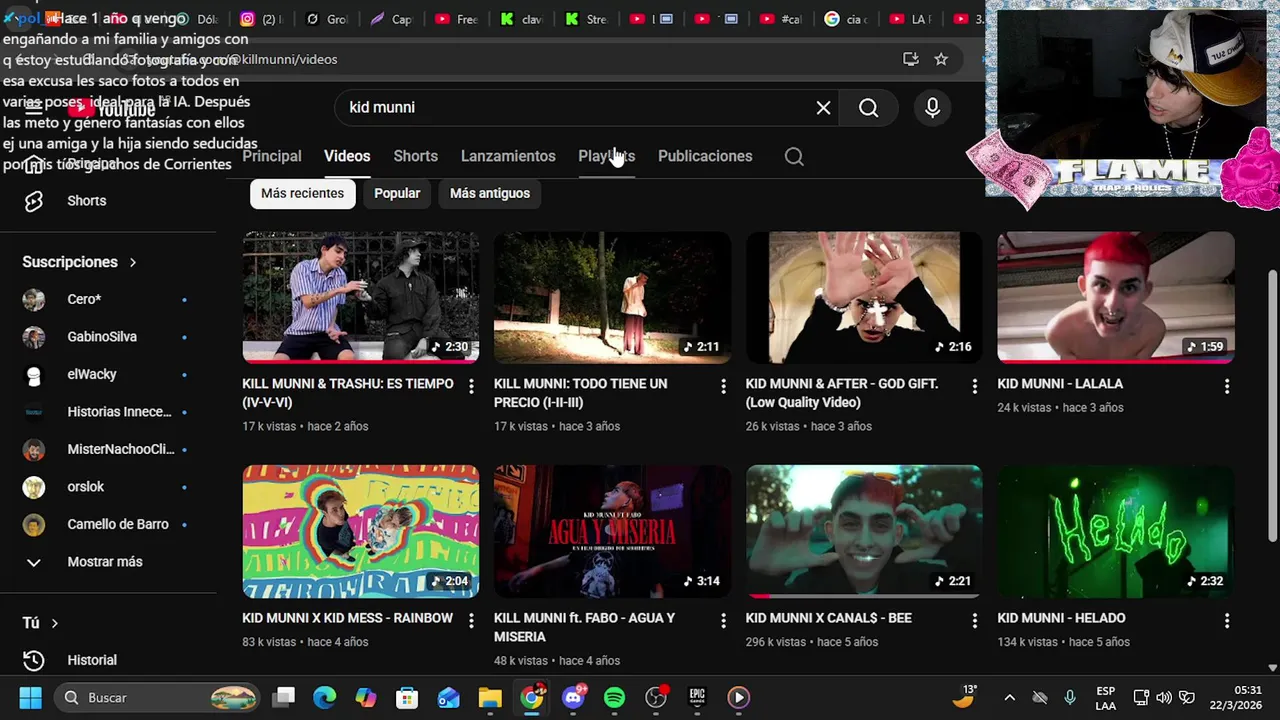Open options menu for GOD GIFT video
1280x720 pixels.
tap(975, 386)
